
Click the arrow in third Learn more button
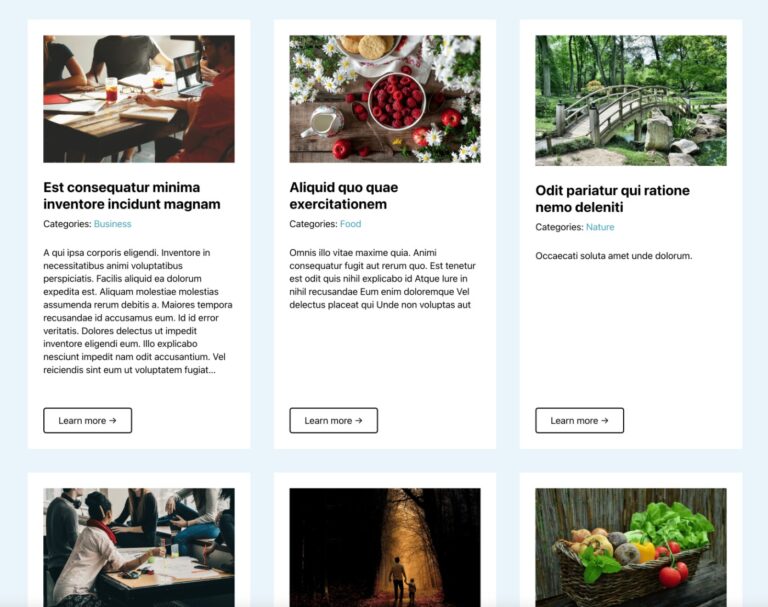pyautogui.click(x=604, y=420)
